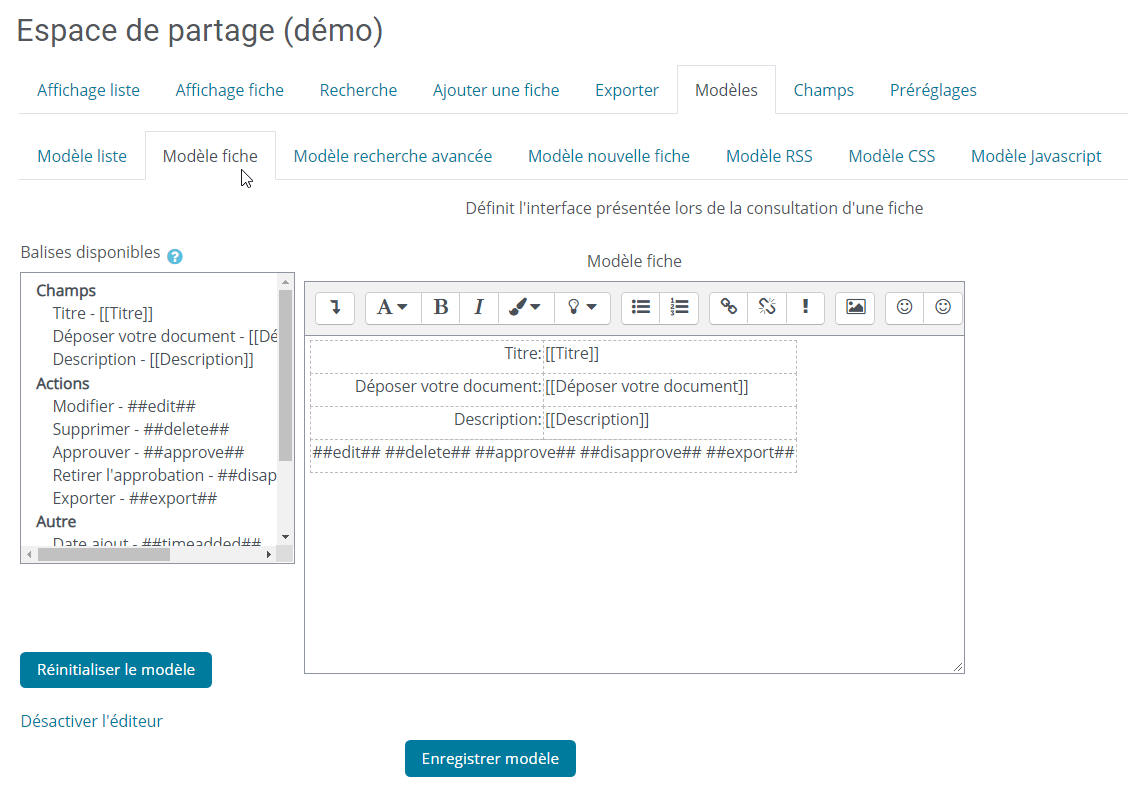Click empty area of the Modèle fiche editor

[x=633, y=572]
